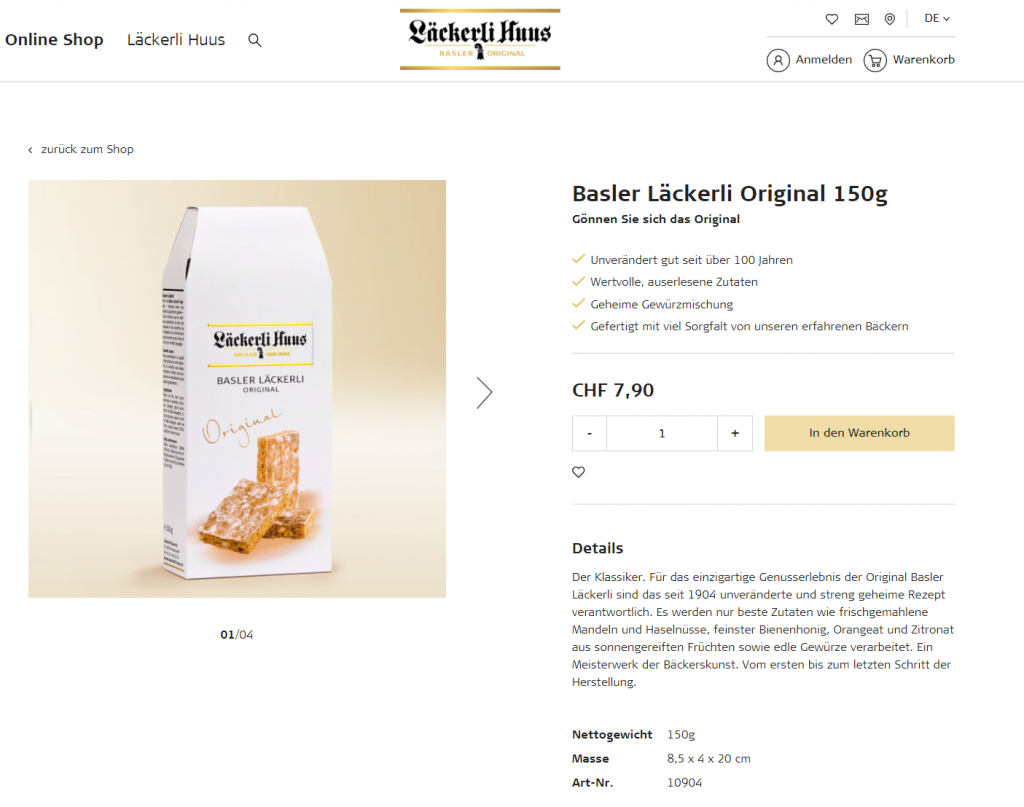Screen dimensions: 1024x807
Task: Show next product image with right arrow
Action: click(484, 392)
